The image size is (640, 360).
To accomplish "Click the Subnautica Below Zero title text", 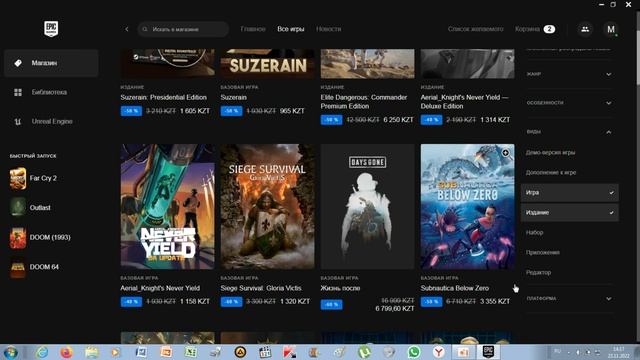I will click(x=455, y=288).
